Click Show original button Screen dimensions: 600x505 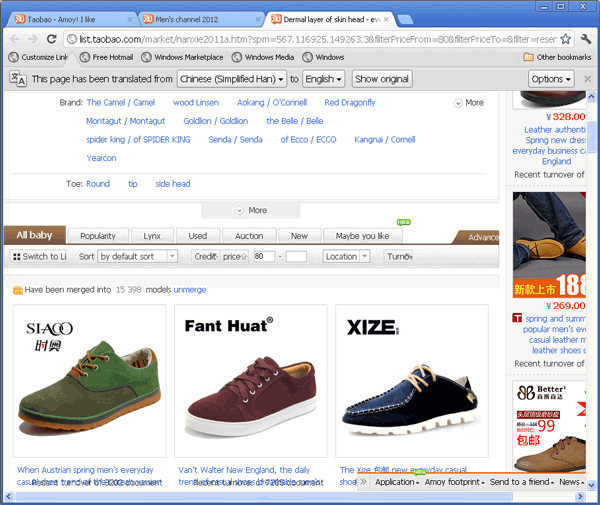pos(382,79)
